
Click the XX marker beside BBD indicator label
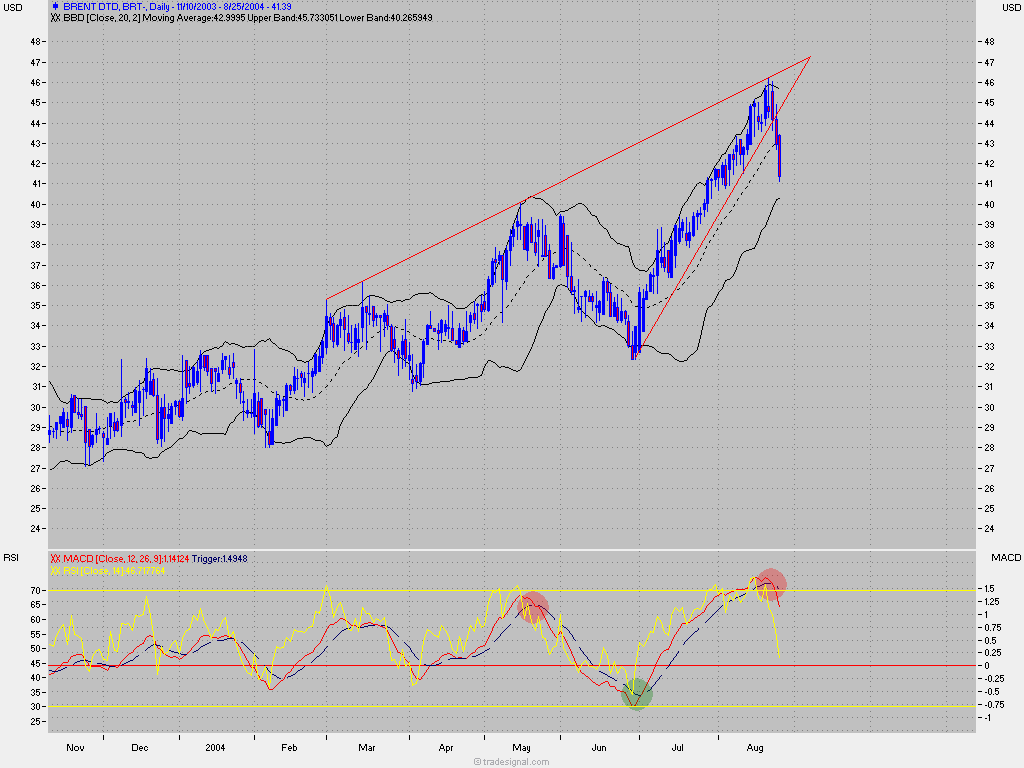coord(55,18)
